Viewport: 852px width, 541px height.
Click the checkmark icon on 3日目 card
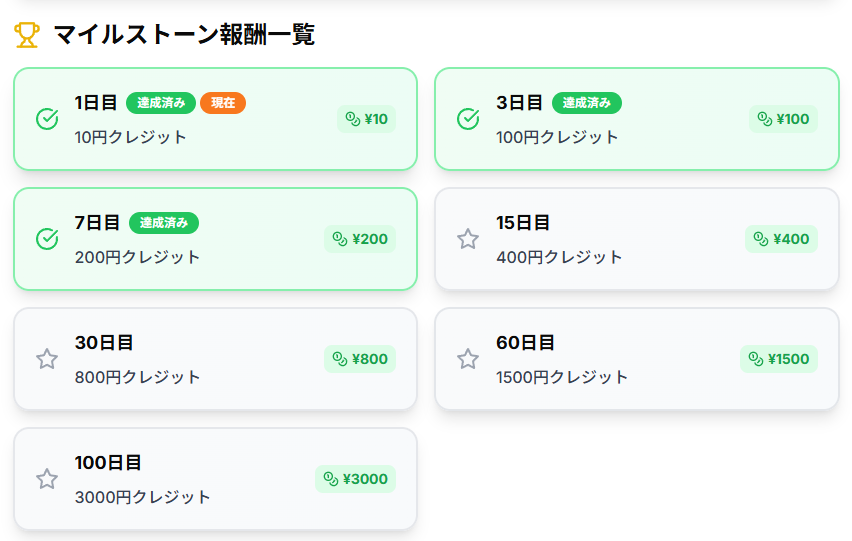[x=468, y=119]
